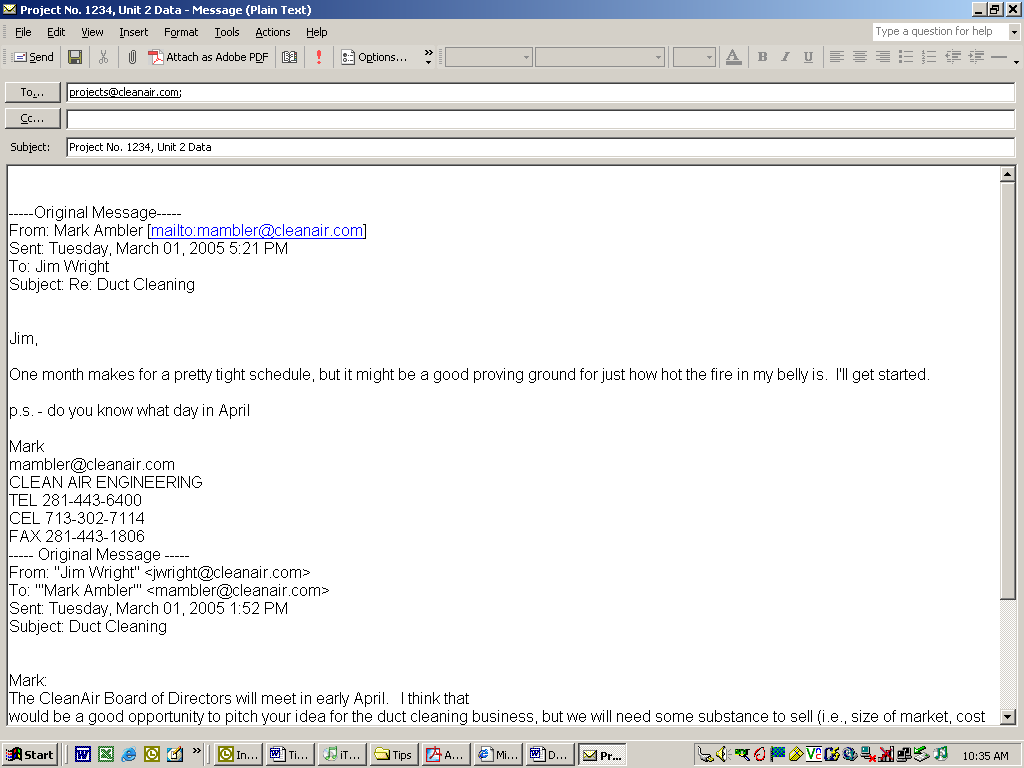This screenshot has height=768, width=1024.
Task: Mark message high importance with red exclamation
Action: (x=319, y=57)
